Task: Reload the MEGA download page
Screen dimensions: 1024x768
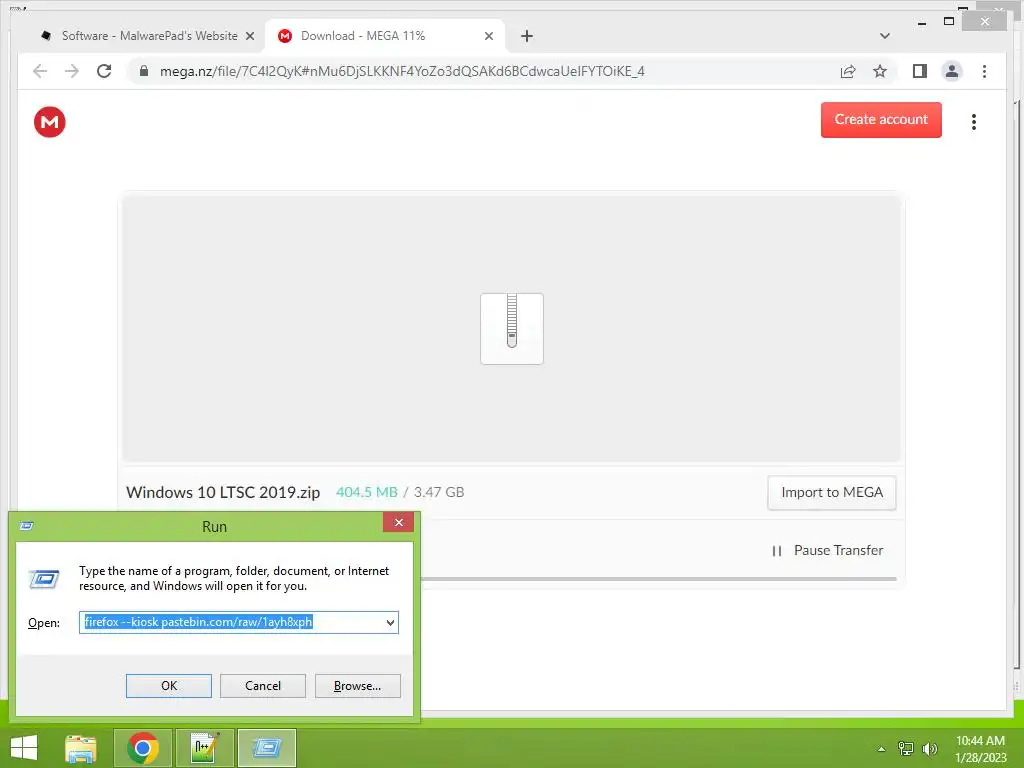Action: pyautogui.click(x=104, y=71)
